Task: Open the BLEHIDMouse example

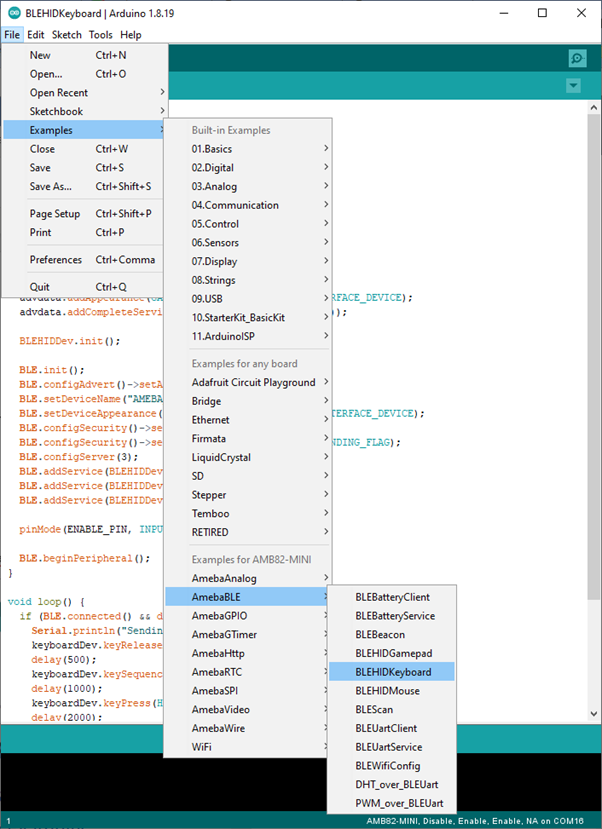Action: point(387,691)
